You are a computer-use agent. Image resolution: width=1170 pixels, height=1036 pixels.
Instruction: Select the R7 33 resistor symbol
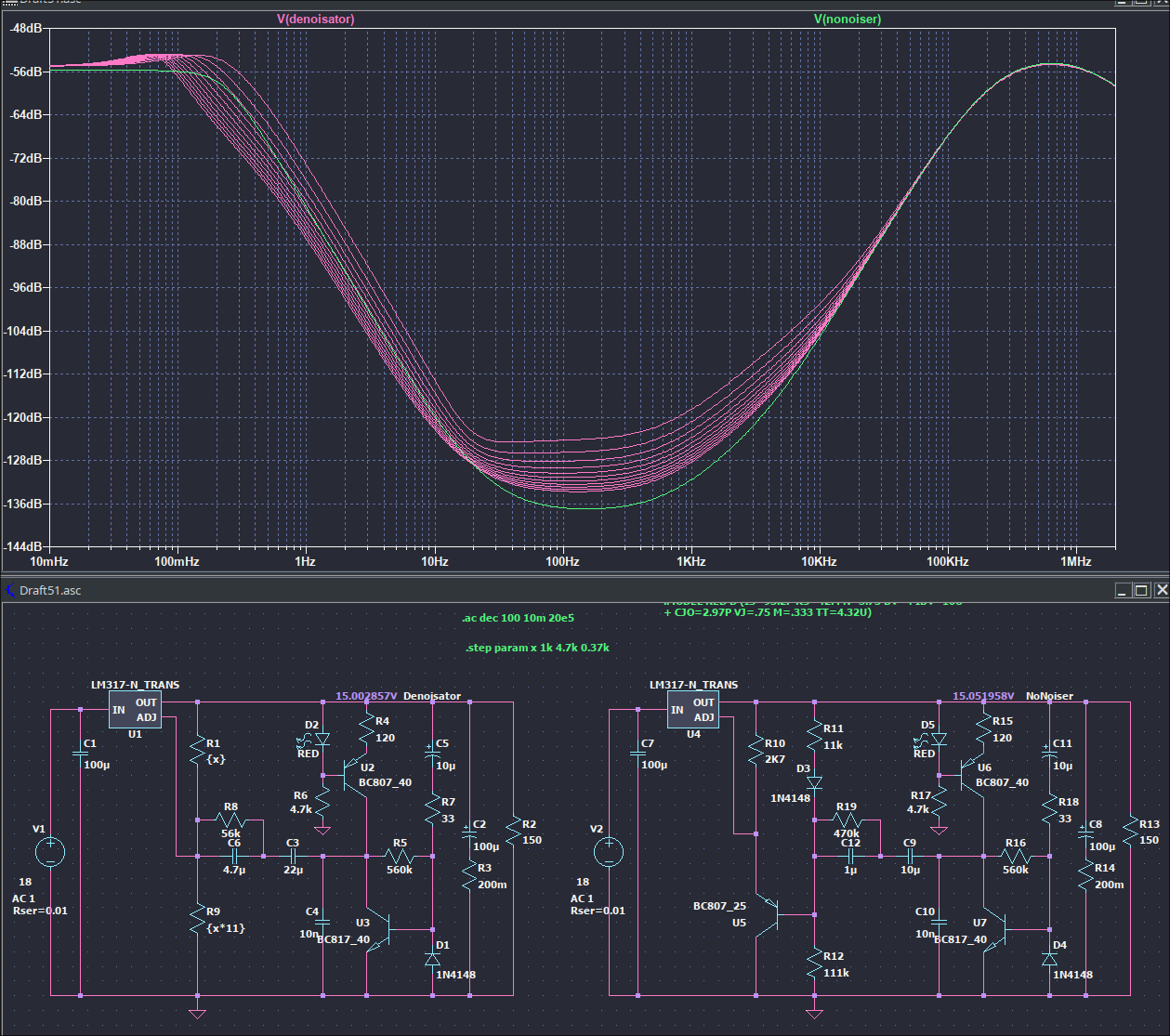coord(433,808)
